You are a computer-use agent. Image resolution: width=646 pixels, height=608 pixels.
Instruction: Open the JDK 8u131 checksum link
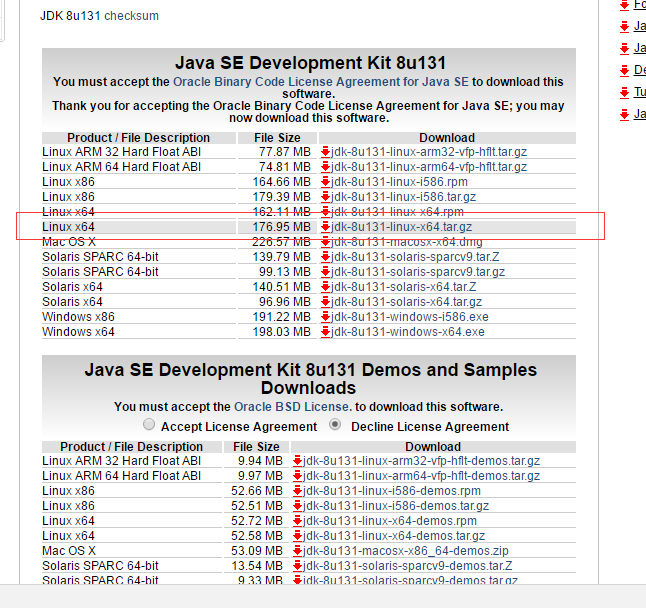point(131,16)
